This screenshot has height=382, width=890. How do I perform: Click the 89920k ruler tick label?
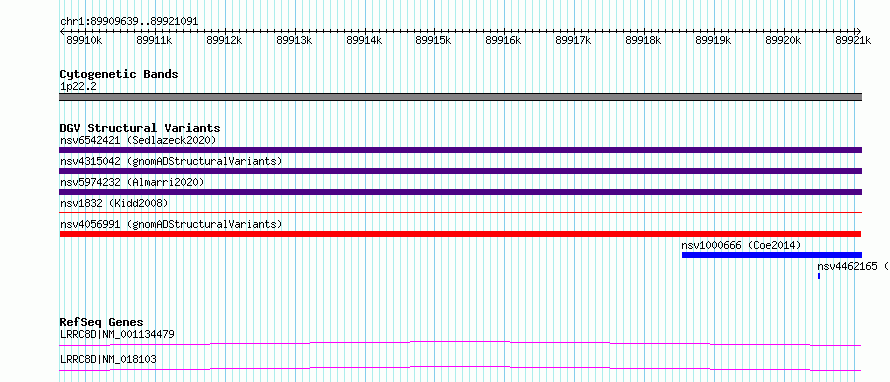pos(783,40)
